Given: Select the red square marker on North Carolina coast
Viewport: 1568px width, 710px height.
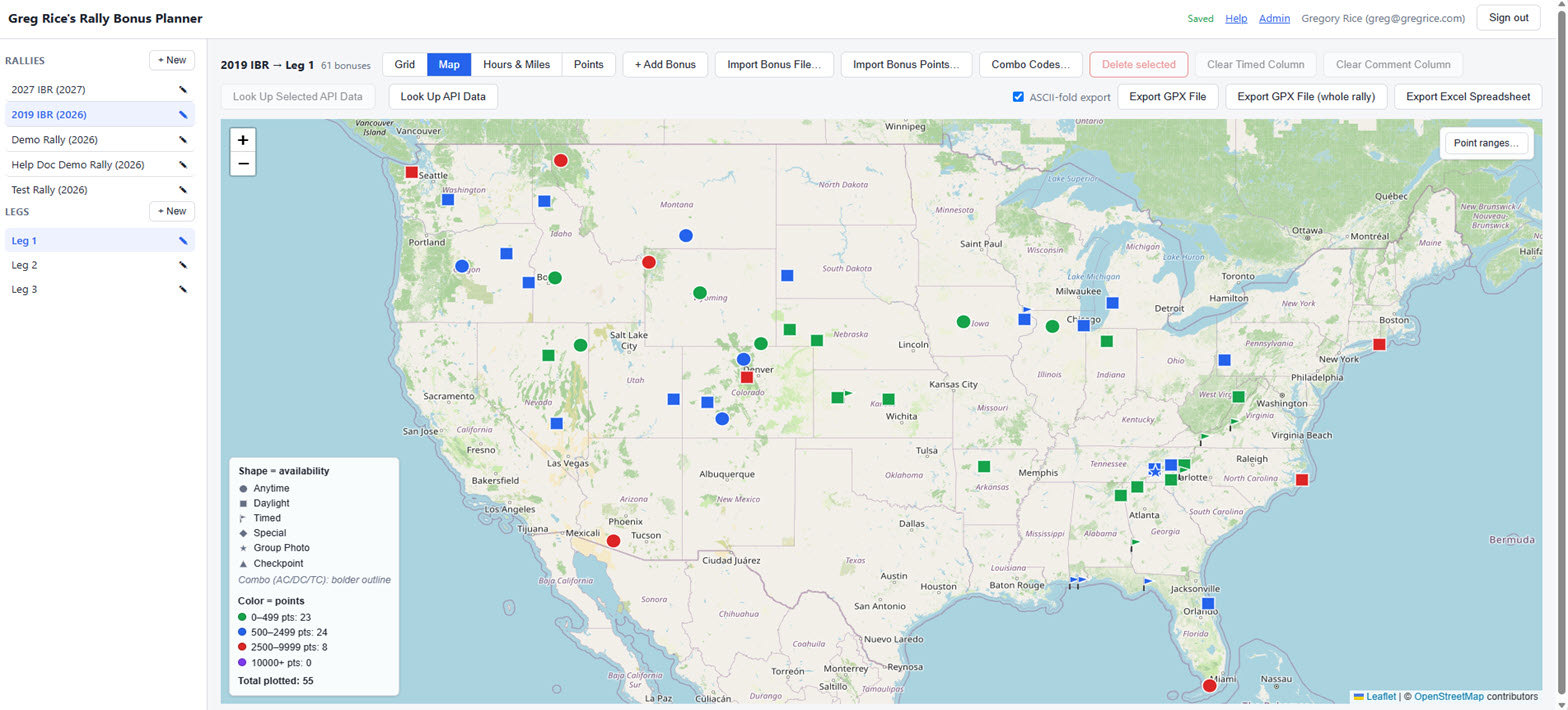Looking at the screenshot, I should [1301, 480].
